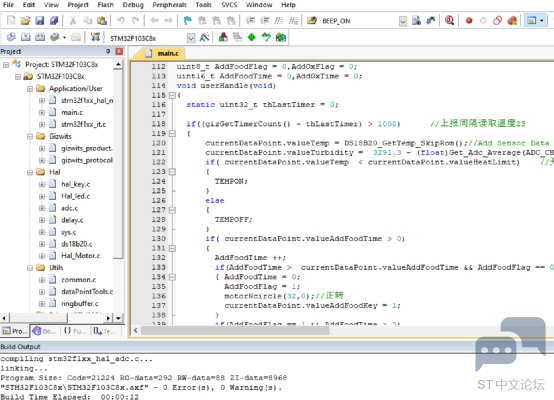Redo the last edit
This screenshot has height=400, width=554.
[x=135, y=20]
